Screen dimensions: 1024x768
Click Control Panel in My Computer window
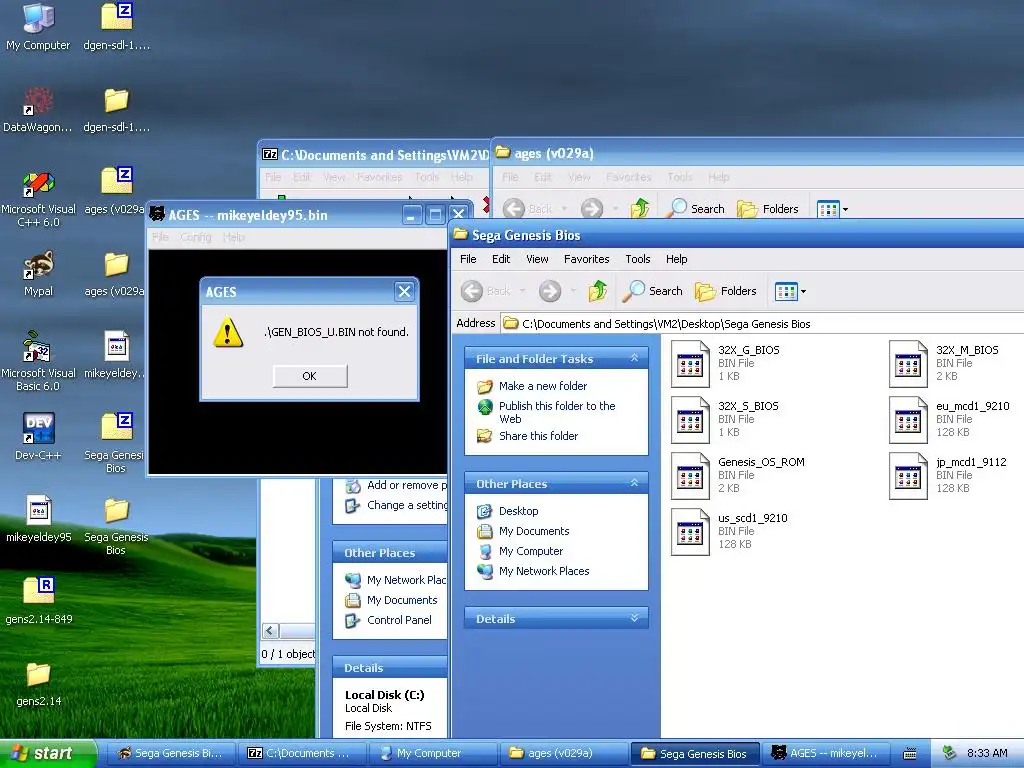click(x=399, y=620)
